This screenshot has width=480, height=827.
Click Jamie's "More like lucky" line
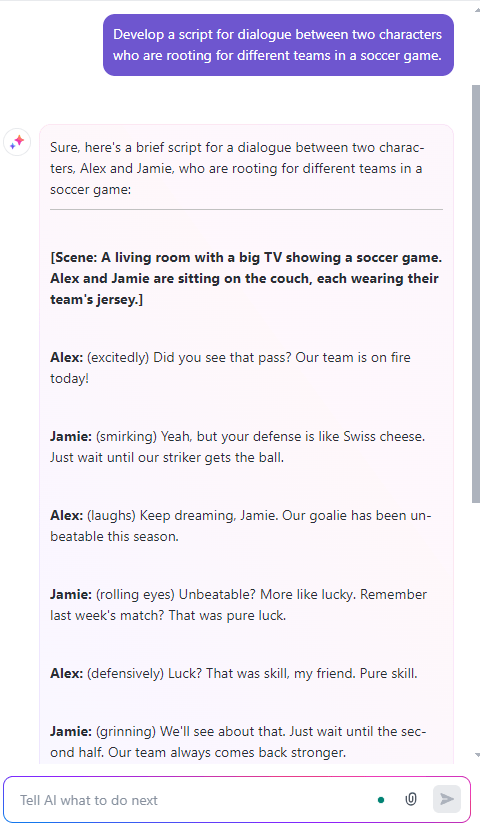pos(238,605)
